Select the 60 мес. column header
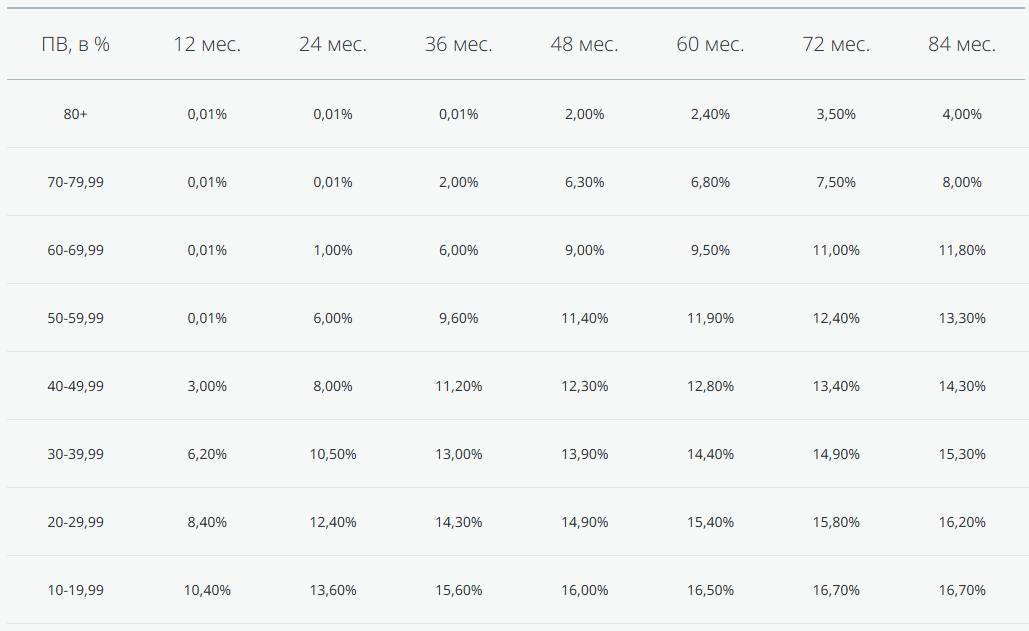 pyautogui.click(x=710, y=45)
